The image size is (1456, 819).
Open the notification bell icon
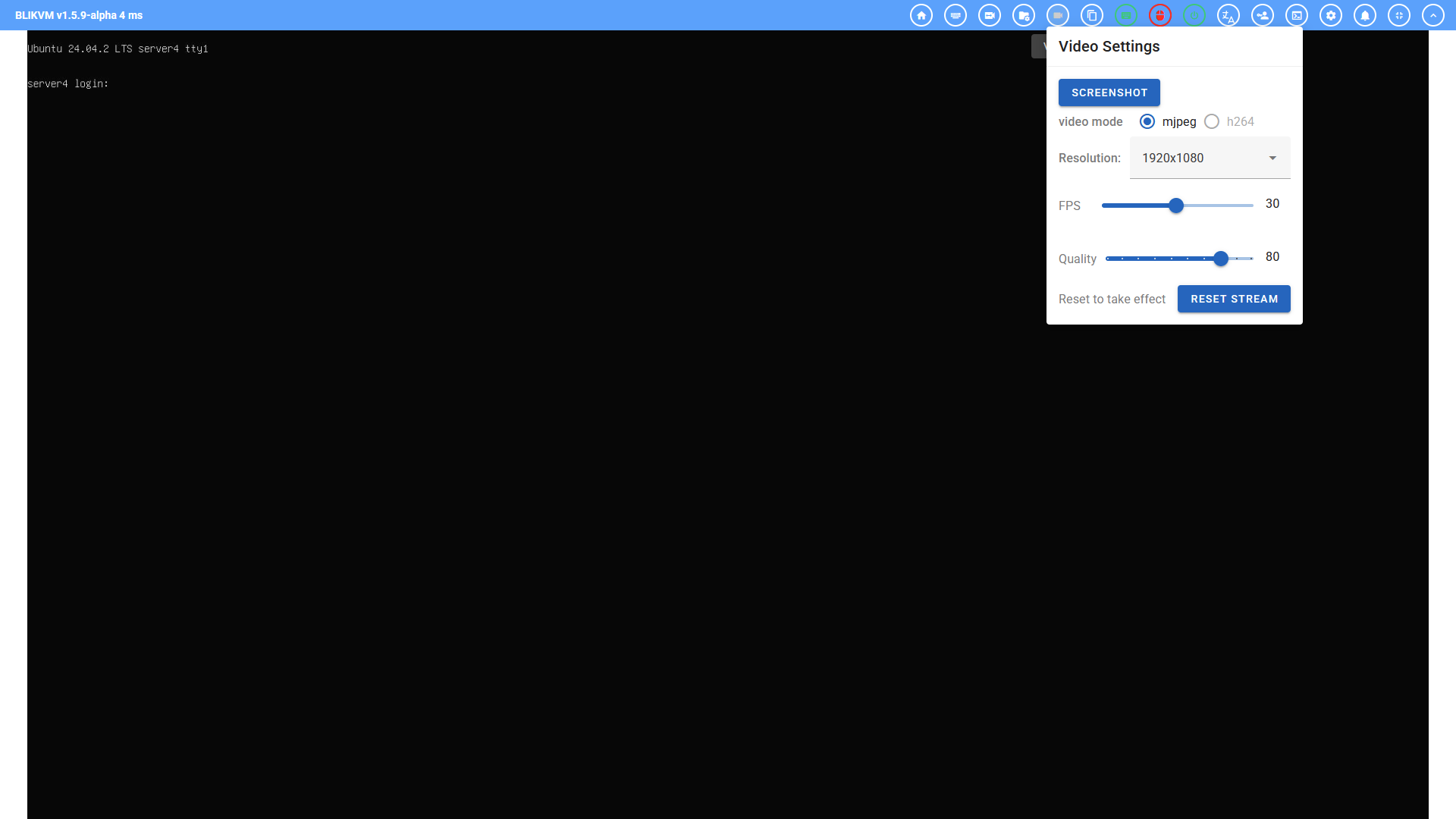1364,15
